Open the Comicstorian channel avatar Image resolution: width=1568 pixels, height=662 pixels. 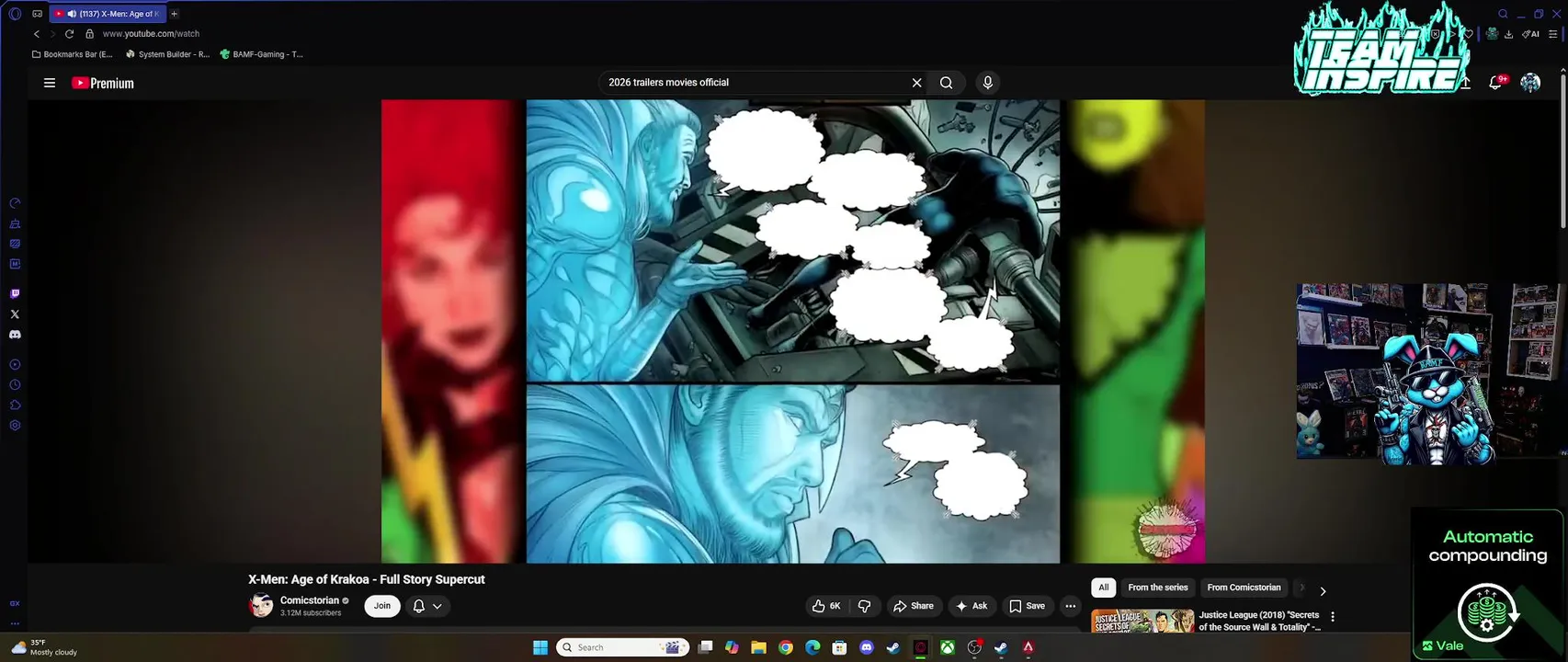[x=261, y=605]
